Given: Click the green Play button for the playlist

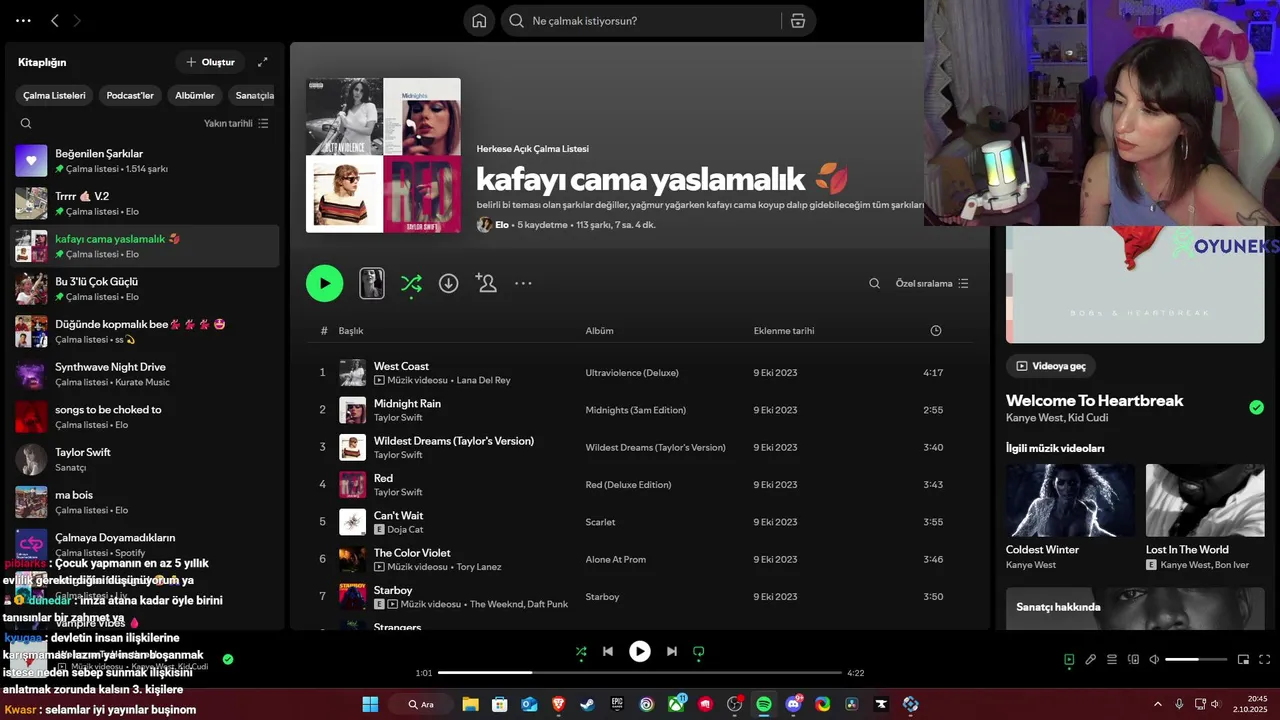Looking at the screenshot, I should (324, 283).
